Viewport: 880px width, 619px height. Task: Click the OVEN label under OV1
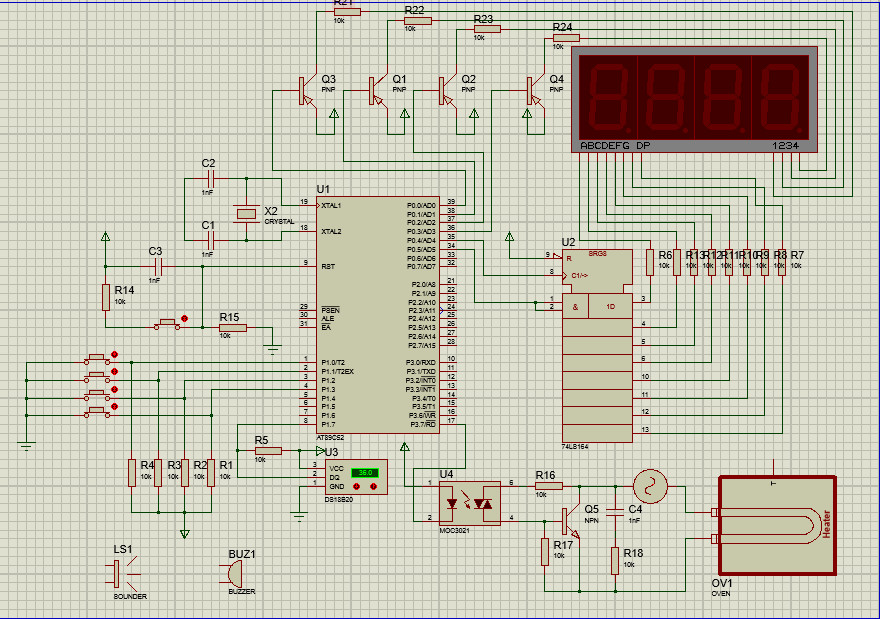click(x=721, y=594)
